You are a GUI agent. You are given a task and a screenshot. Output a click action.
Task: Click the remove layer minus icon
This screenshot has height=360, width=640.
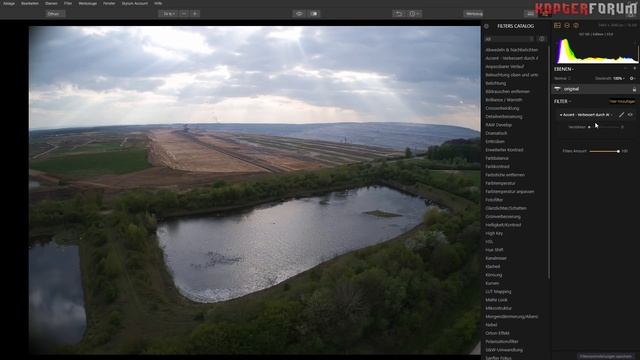coord(626,69)
